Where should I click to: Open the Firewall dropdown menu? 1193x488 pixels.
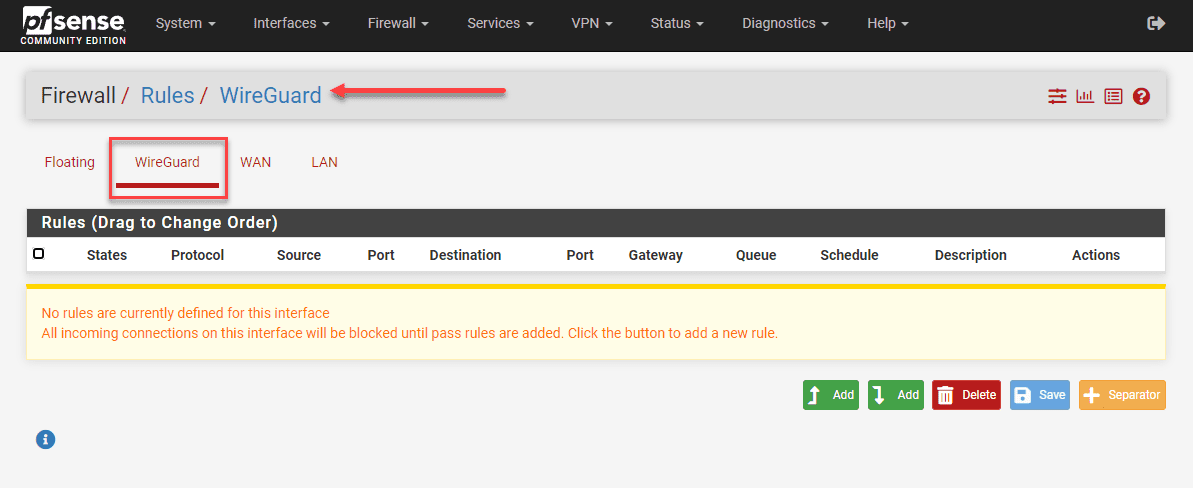tap(398, 23)
